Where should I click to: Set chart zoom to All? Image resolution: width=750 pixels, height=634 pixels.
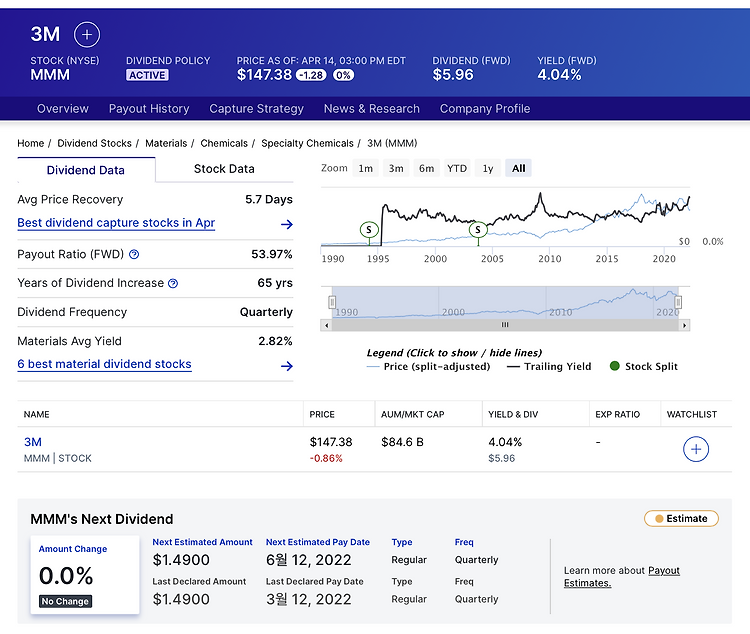pyautogui.click(x=518, y=168)
